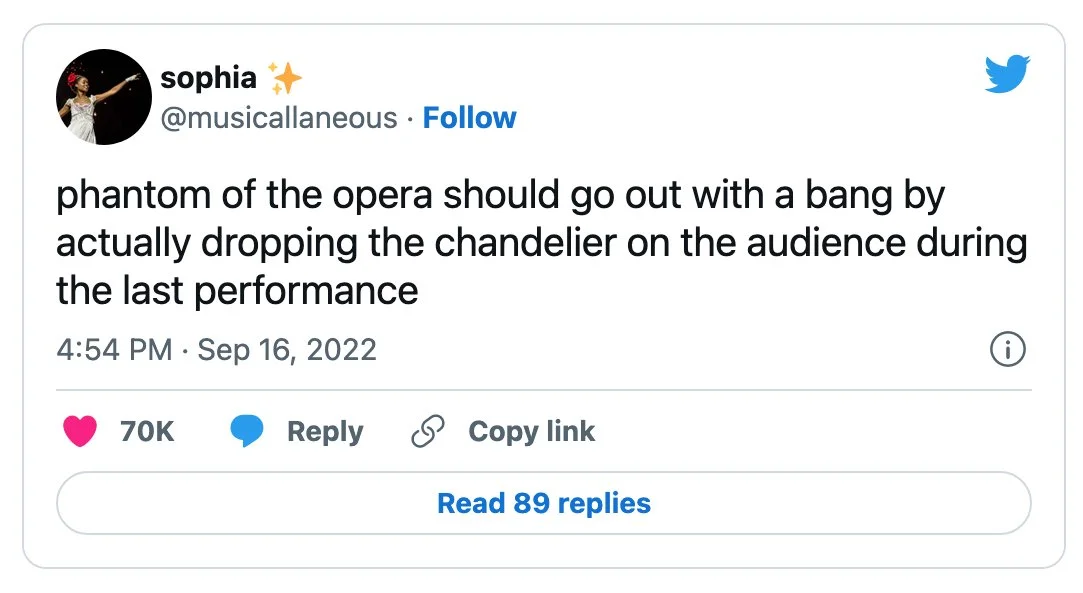The width and height of the screenshot is (1083, 593).
Task: Open the tweet info circle icon
Action: pyautogui.click(x=1008, y=349)
